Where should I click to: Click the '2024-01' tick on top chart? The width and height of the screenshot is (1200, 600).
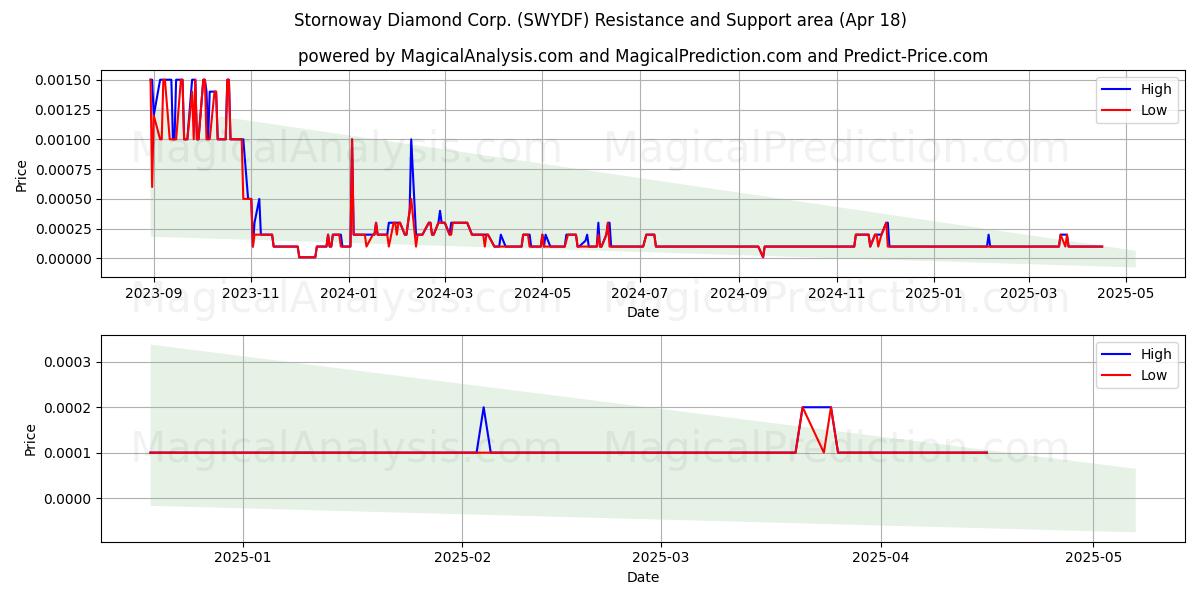[x=349, y=293]
